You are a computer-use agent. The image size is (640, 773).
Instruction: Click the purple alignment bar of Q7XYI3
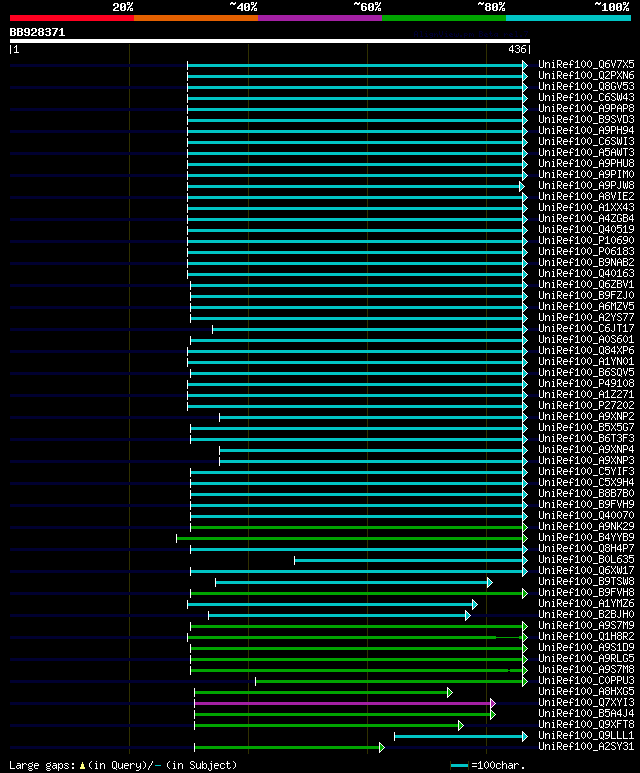[343, 703]
